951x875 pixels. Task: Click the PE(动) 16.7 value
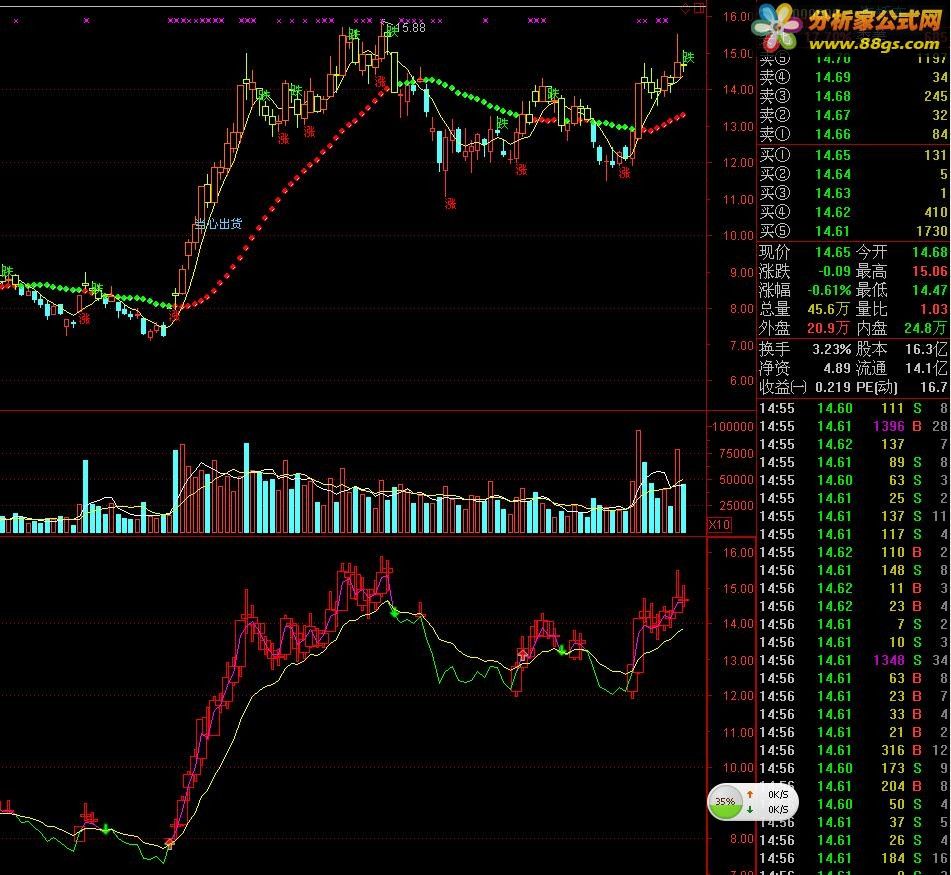coord(933,387)
